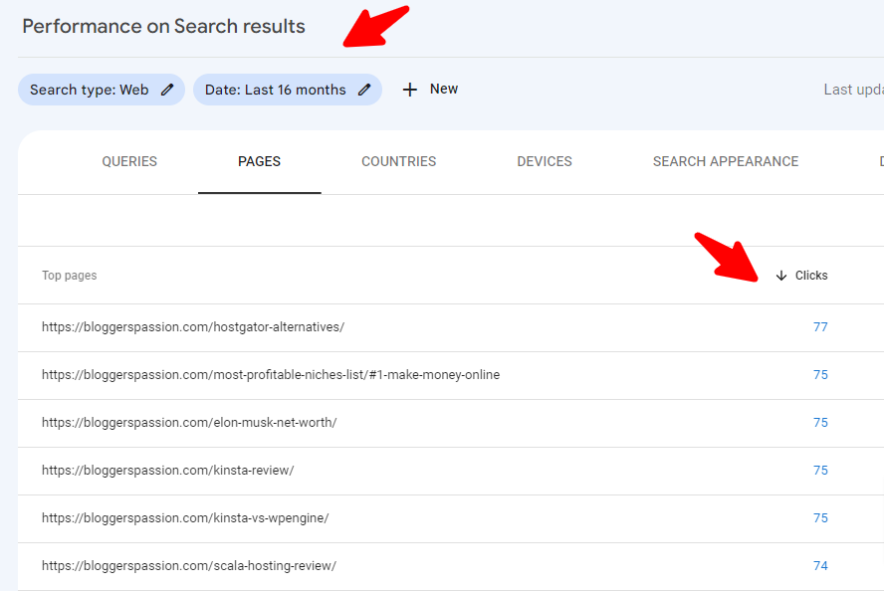Open the Search type: Web filter chip
This screenshot has width=884, height=591.
pos(89,90)
